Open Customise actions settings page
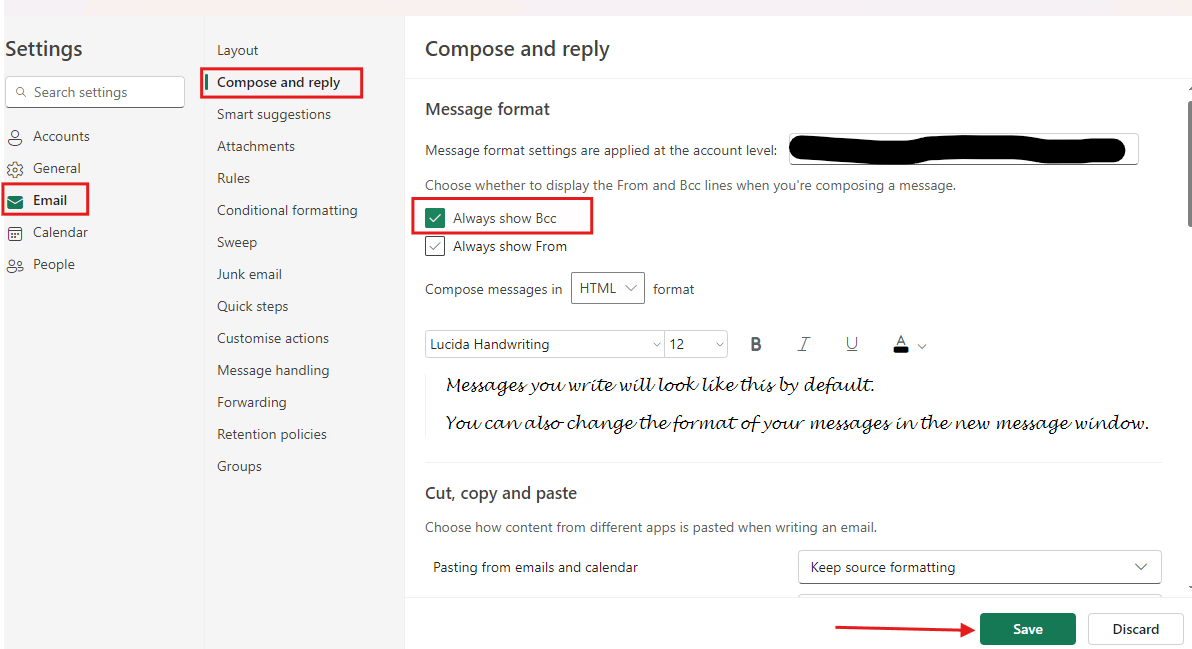The width and height of the screenshot is (1192, 649). tap(273, 337)
